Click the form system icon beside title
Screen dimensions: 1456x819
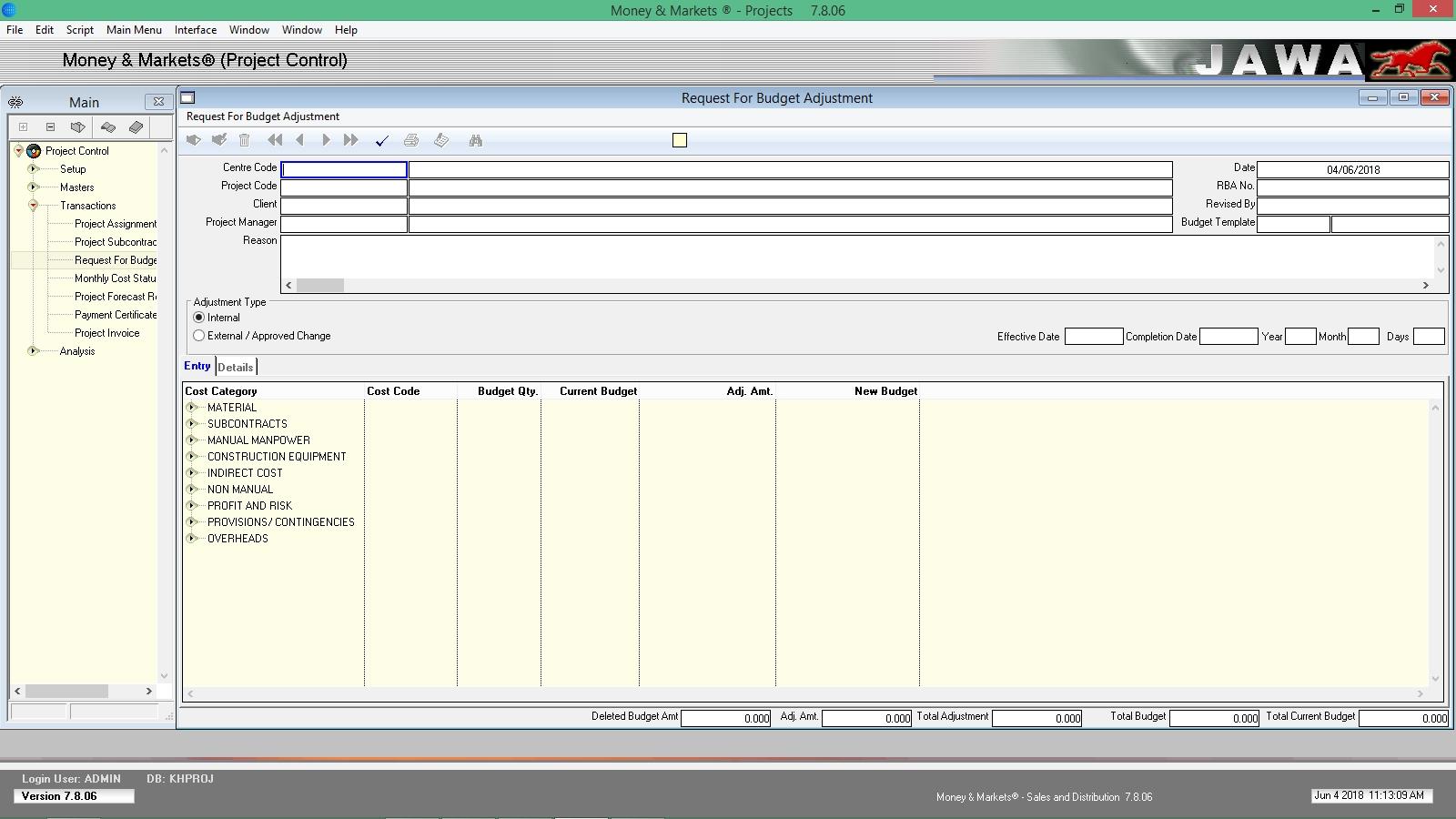point(187,97)
